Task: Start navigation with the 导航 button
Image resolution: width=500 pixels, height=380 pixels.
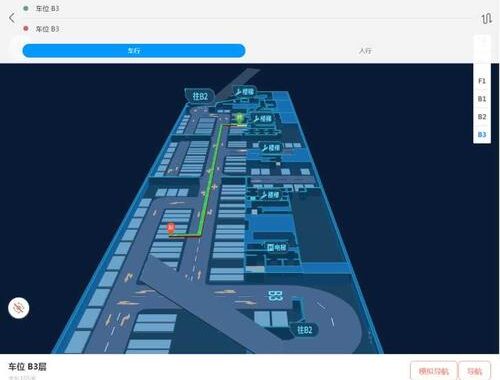Action: point(474,371)
